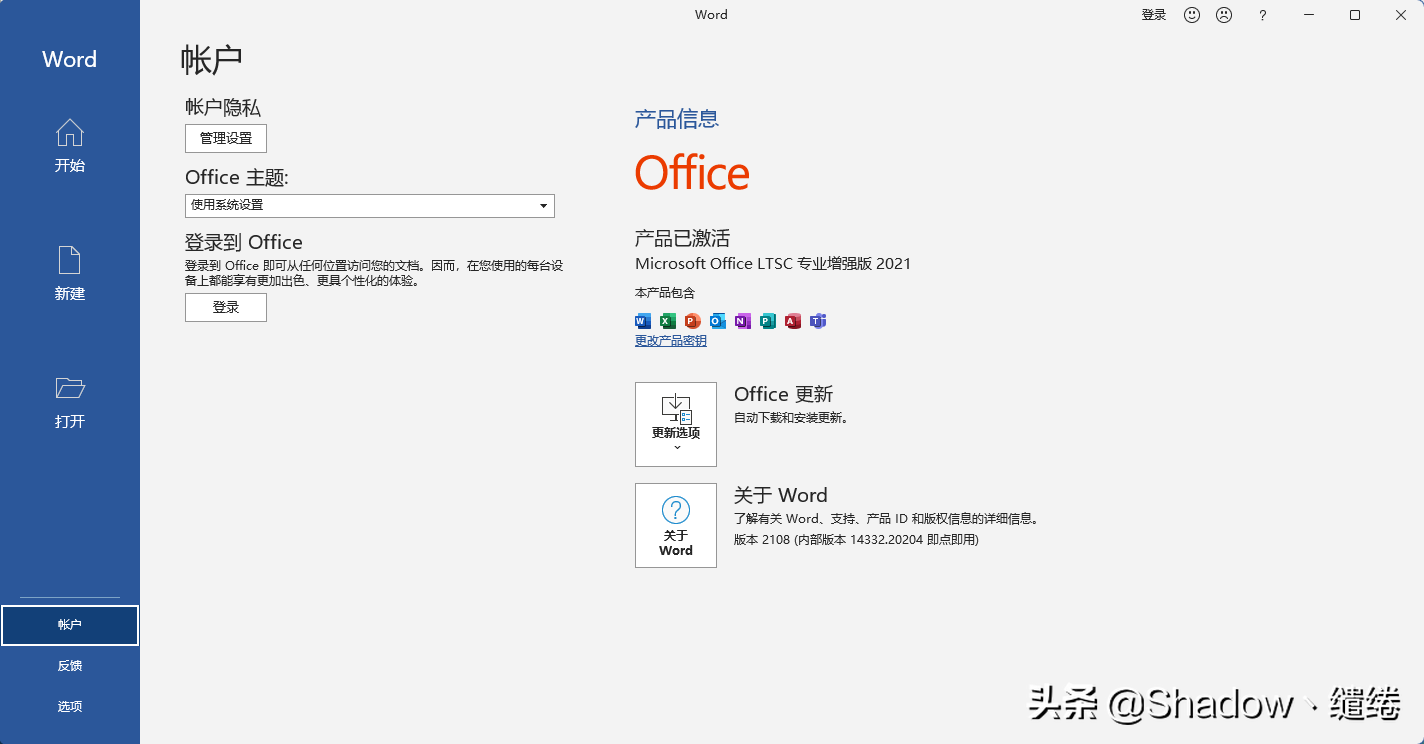Image resolution: width=1424 pixels, height=744 pixels.
Task: Click the version text 版本 2108
Action: tap(856, 540)
